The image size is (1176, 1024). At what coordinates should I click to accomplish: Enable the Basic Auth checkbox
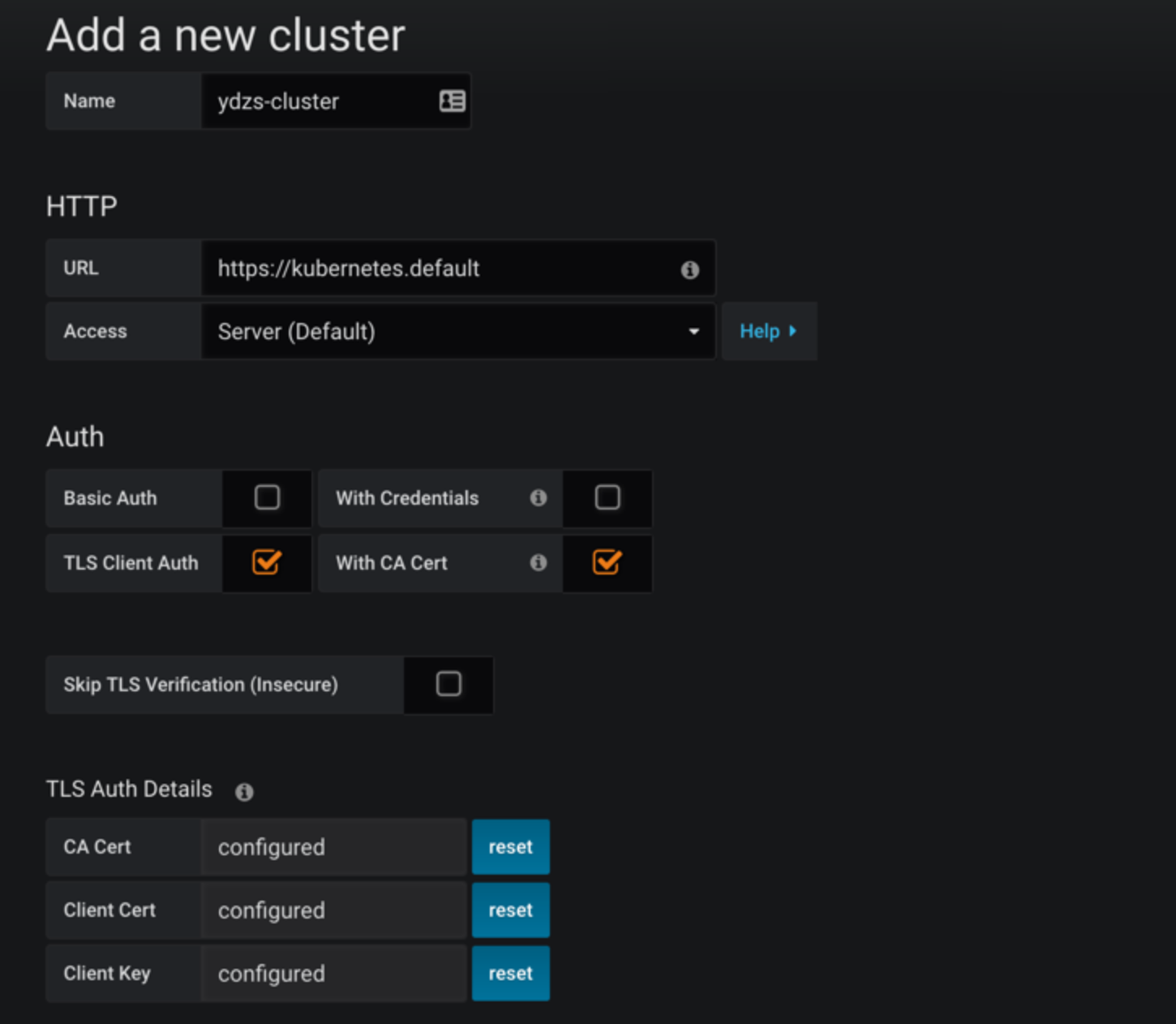point(267,497)
